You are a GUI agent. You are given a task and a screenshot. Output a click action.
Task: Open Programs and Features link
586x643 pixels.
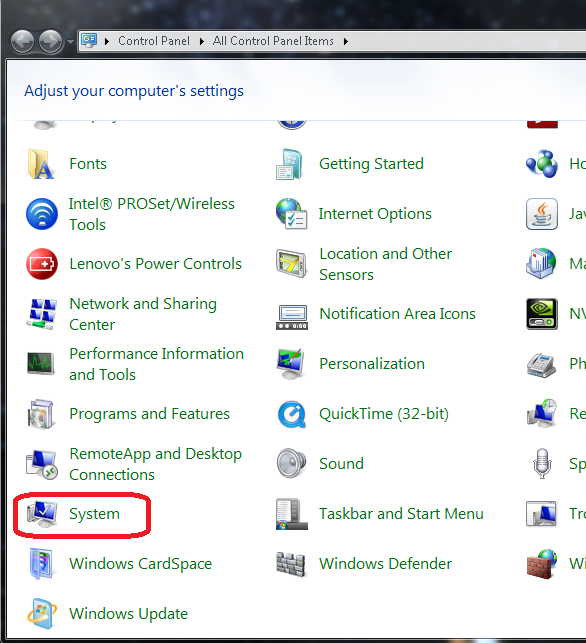click(x=150, y=414)
